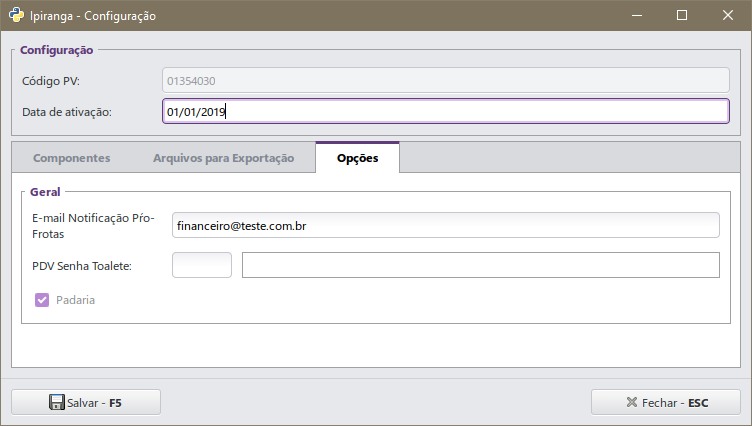752x426 pixels.
Task: Toggle the Padaria checkbox
Action: point(42,300)
